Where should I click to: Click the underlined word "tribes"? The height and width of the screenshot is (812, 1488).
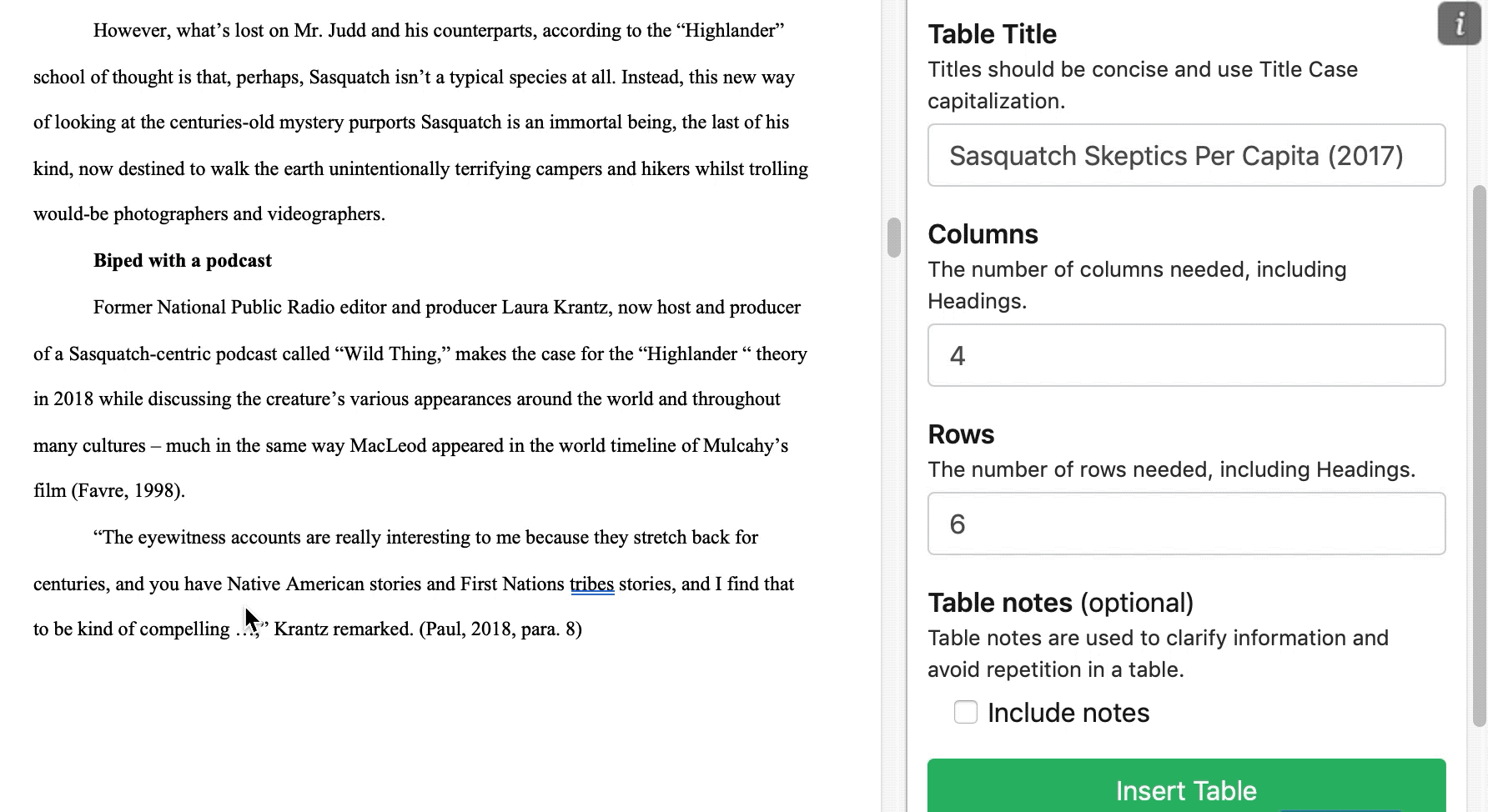[591, 584]
